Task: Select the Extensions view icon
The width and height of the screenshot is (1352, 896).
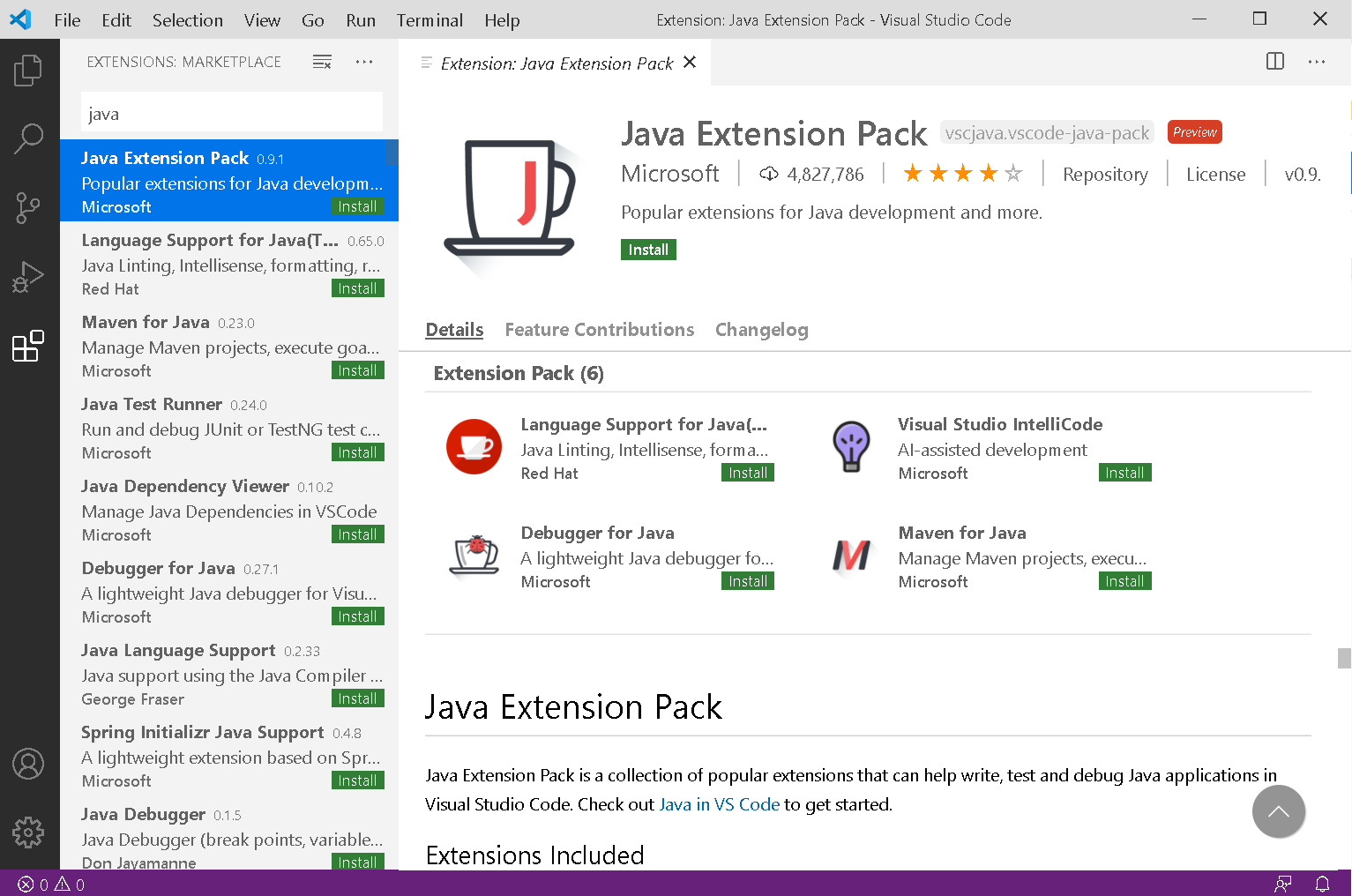Action: (x=28, y=346)
